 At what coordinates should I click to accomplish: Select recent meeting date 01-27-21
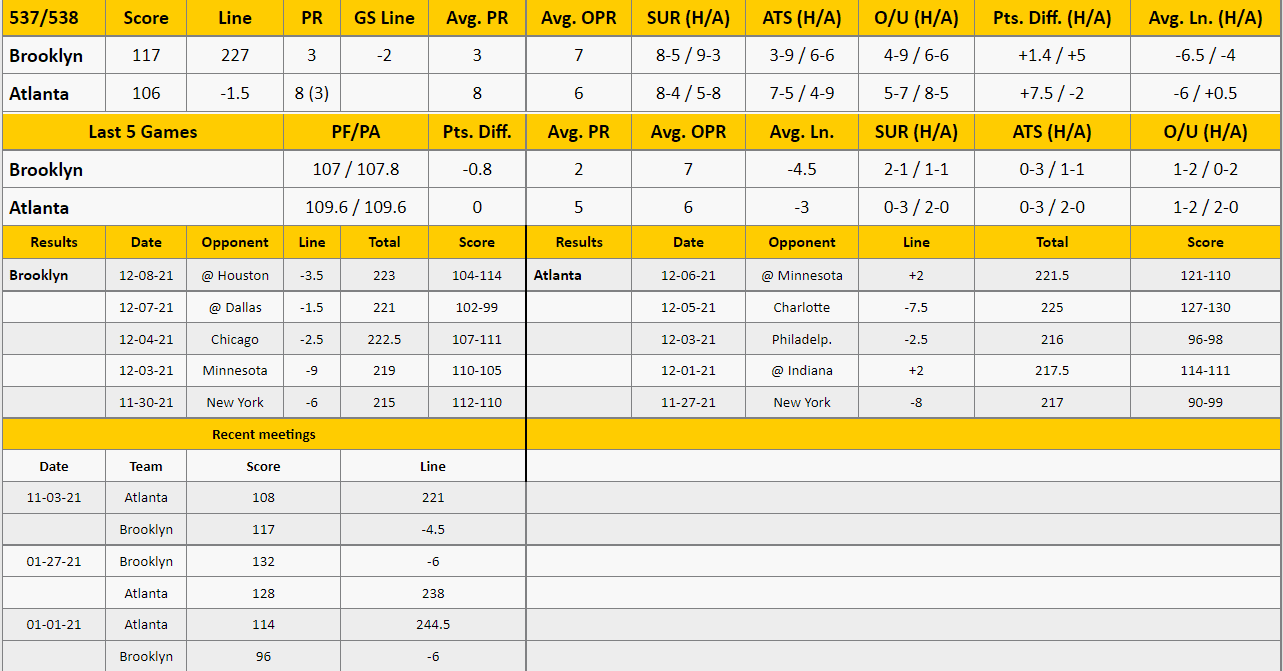[x=54, y=561]
